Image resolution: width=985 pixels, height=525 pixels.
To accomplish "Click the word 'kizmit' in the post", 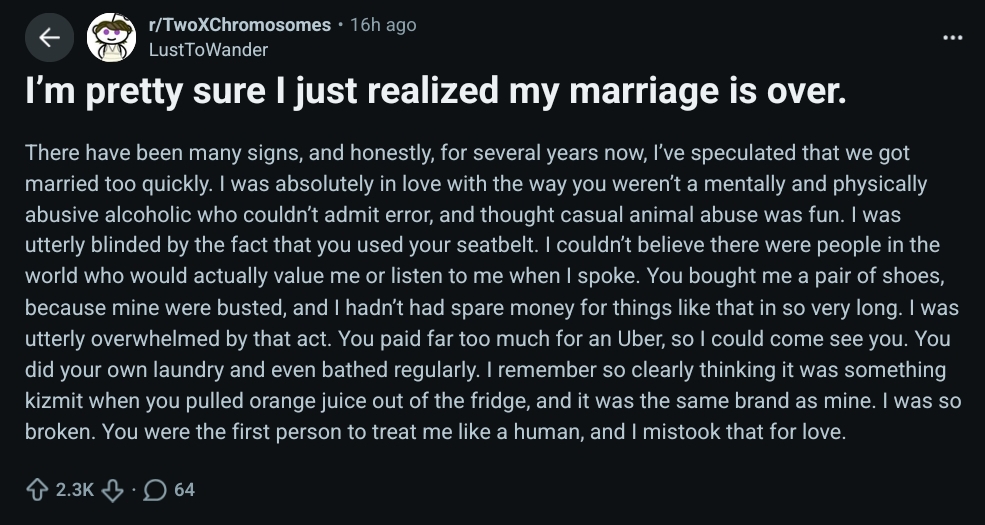I will click(54, 401).
